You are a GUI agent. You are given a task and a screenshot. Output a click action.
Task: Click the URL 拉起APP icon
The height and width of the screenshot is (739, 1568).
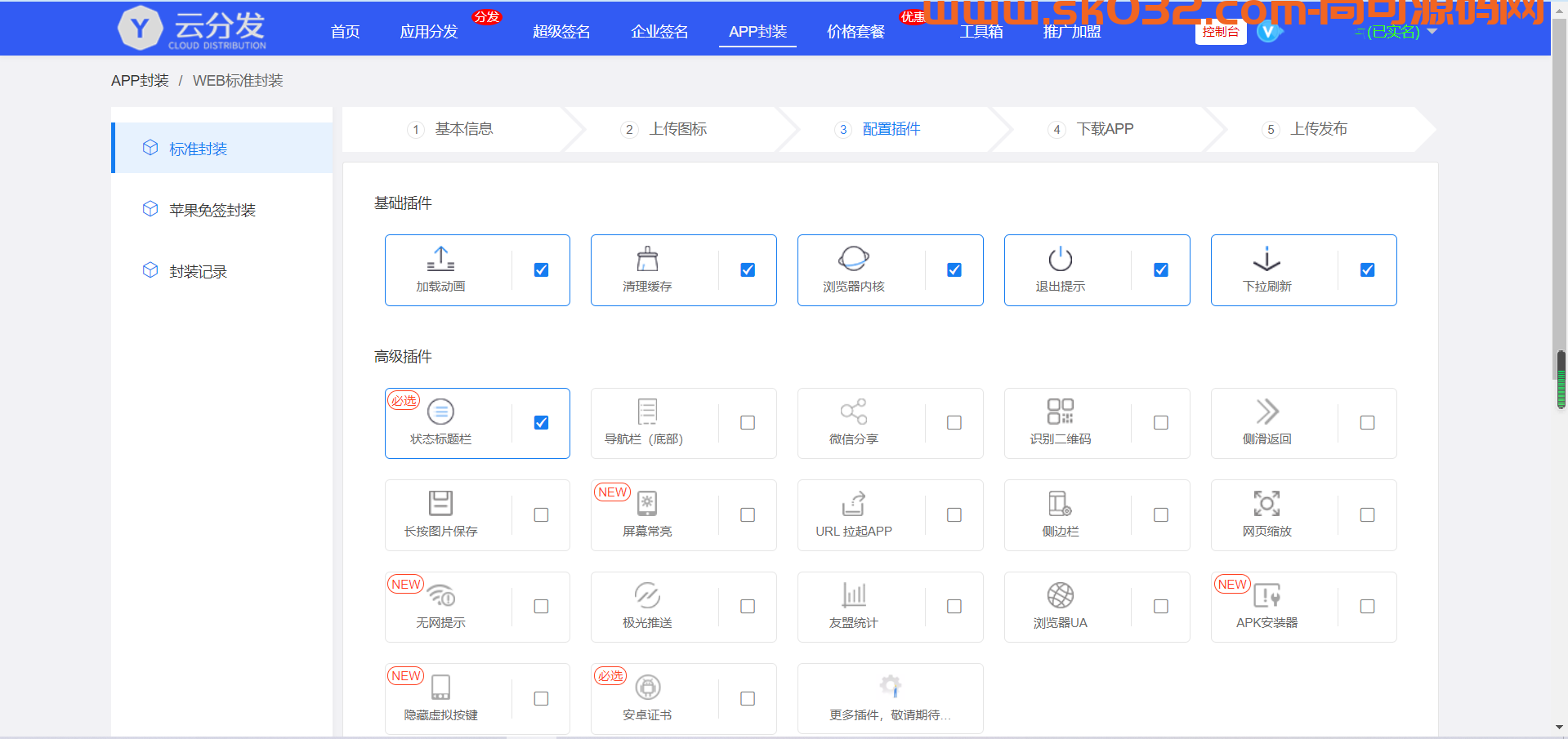(x=854, y=503)
